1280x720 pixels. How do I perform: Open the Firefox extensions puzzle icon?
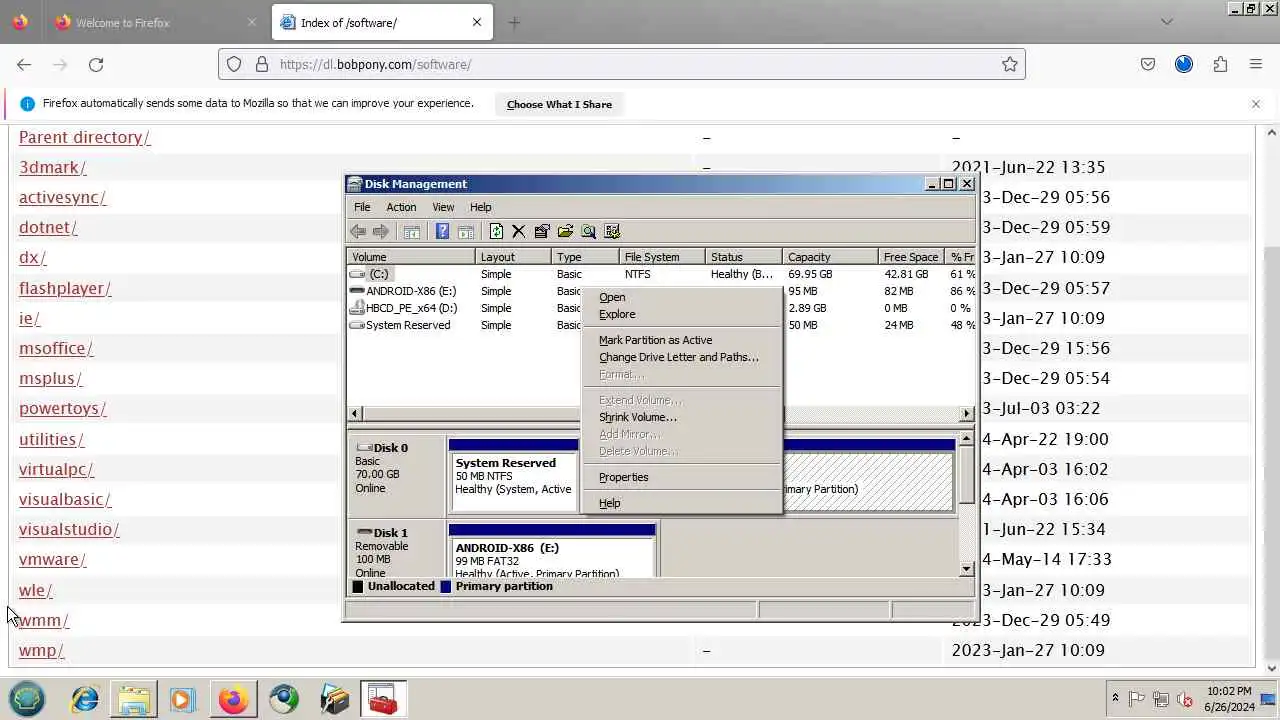(1220, 64)
